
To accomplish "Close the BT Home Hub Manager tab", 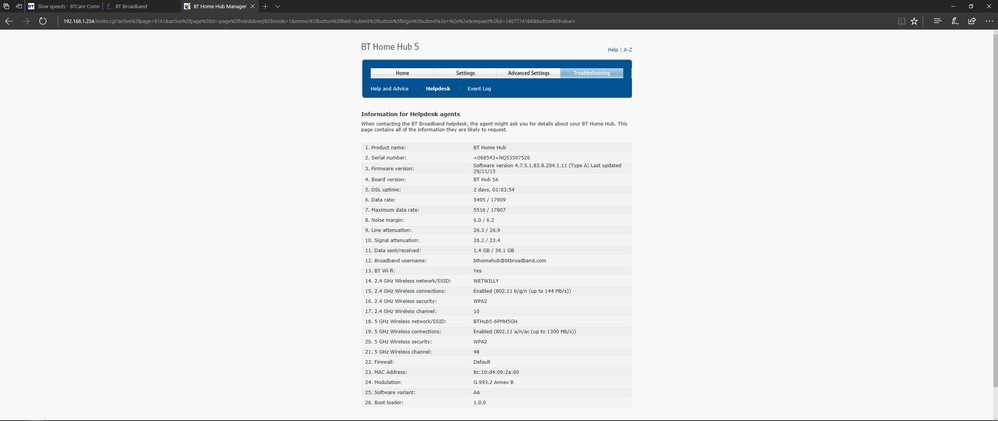I will pyautogui.click(x=253, y=6).
